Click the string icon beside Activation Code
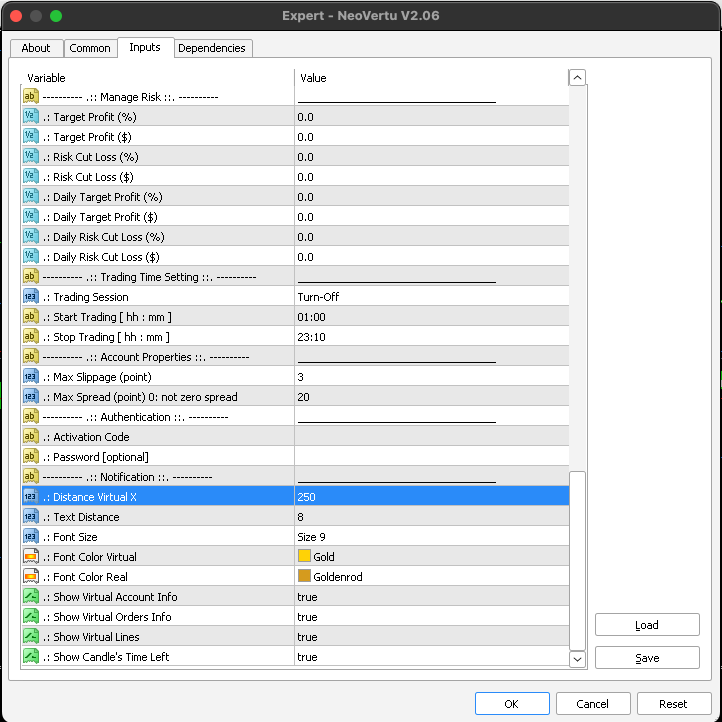The image size is (722, 722). pos(30,437)
